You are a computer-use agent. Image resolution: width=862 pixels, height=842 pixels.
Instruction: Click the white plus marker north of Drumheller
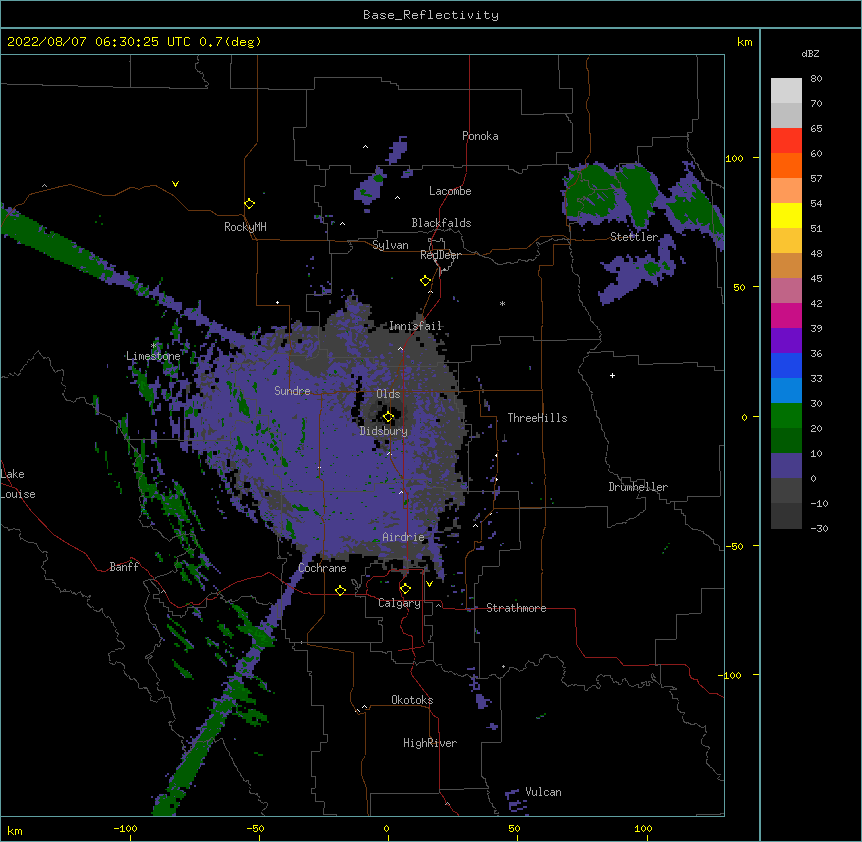tap(612, 375)
